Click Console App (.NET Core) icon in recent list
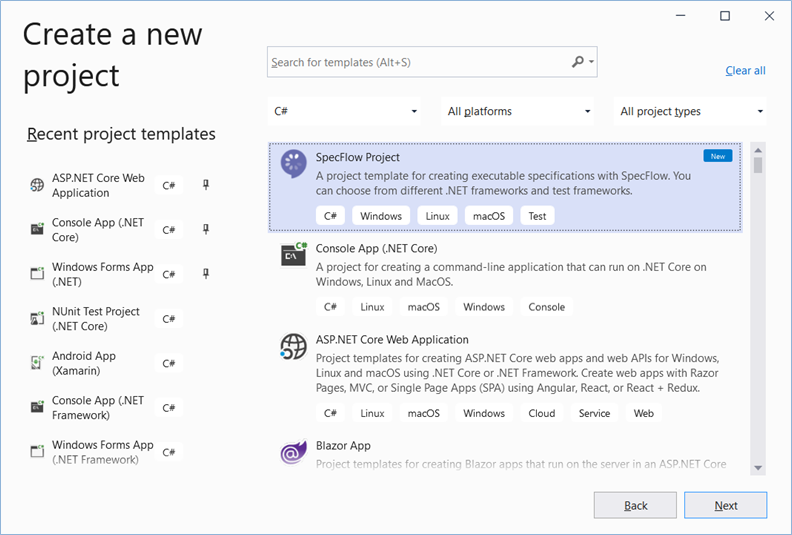Viewport: 792px width, 535px height. pos(37,229)
